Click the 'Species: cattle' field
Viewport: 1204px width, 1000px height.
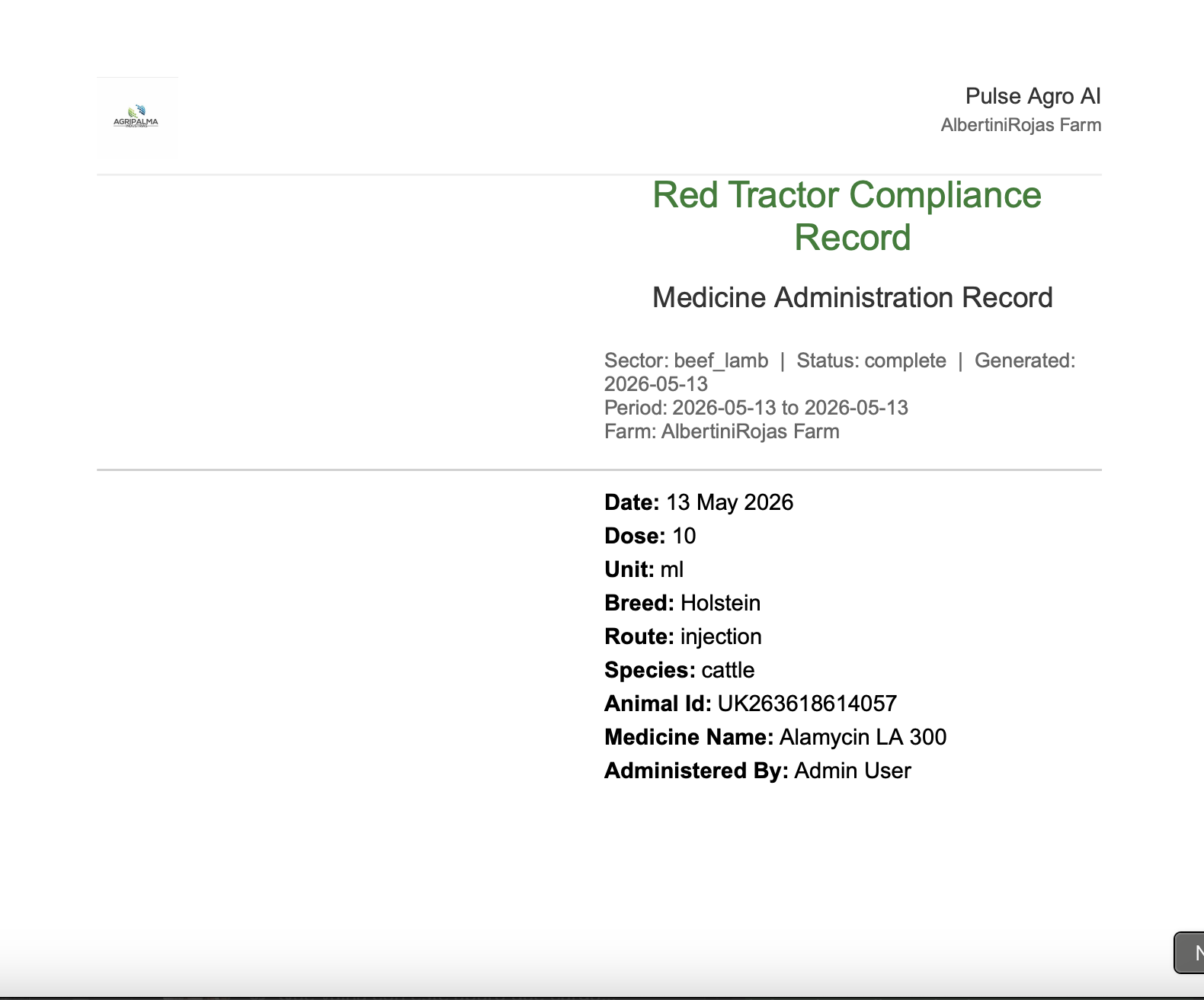(x=679, y=670)
